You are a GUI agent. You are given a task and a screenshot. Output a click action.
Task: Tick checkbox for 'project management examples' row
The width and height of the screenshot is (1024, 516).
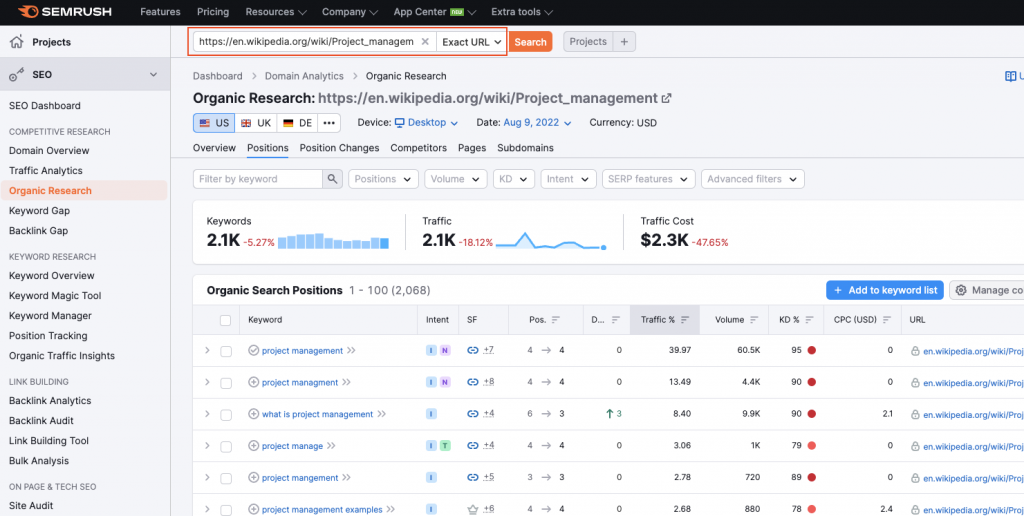coord(226,510)
